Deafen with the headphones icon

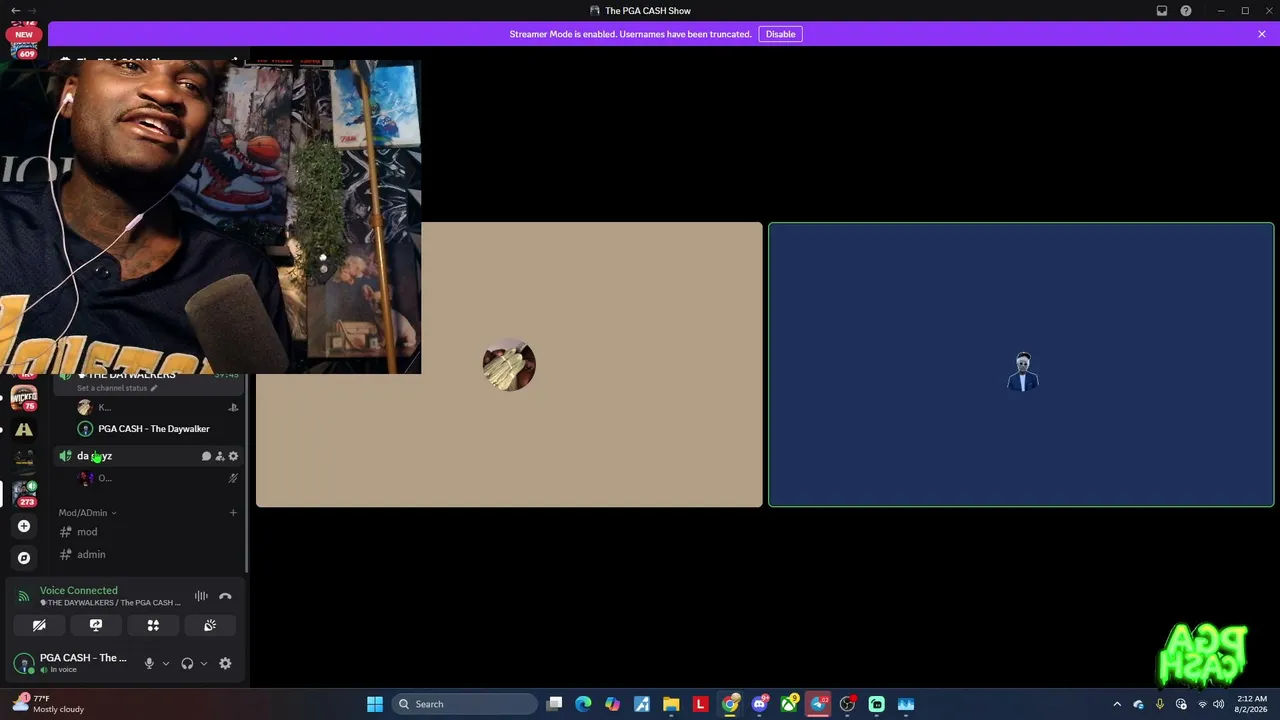tap(187, 663)
